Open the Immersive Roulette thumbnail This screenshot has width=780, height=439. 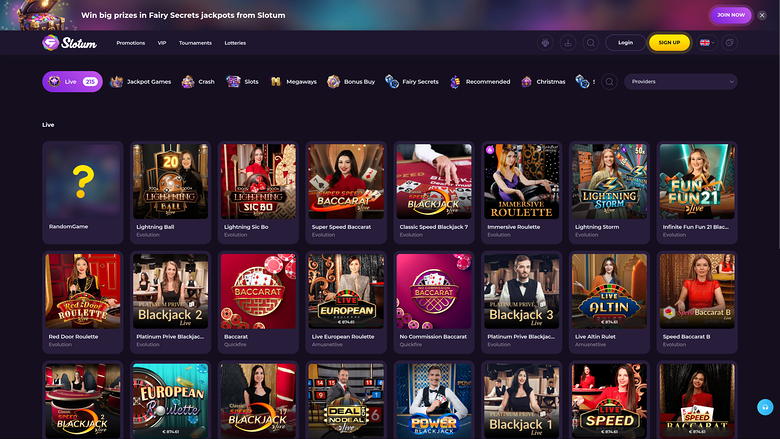[x=521, y=181]
